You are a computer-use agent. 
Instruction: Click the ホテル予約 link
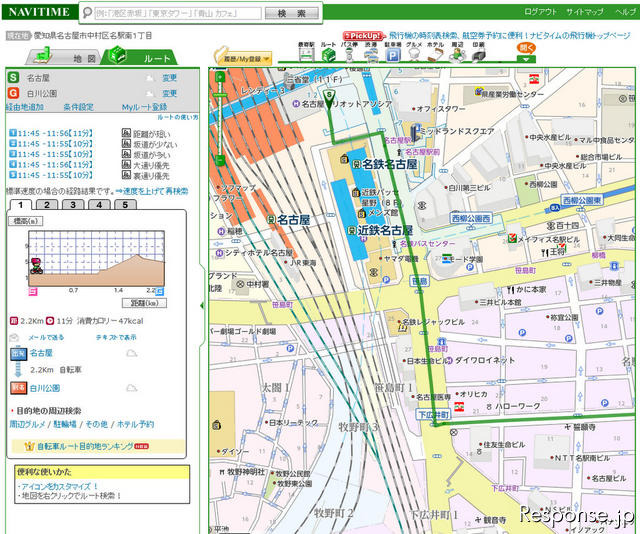(136, 424)
